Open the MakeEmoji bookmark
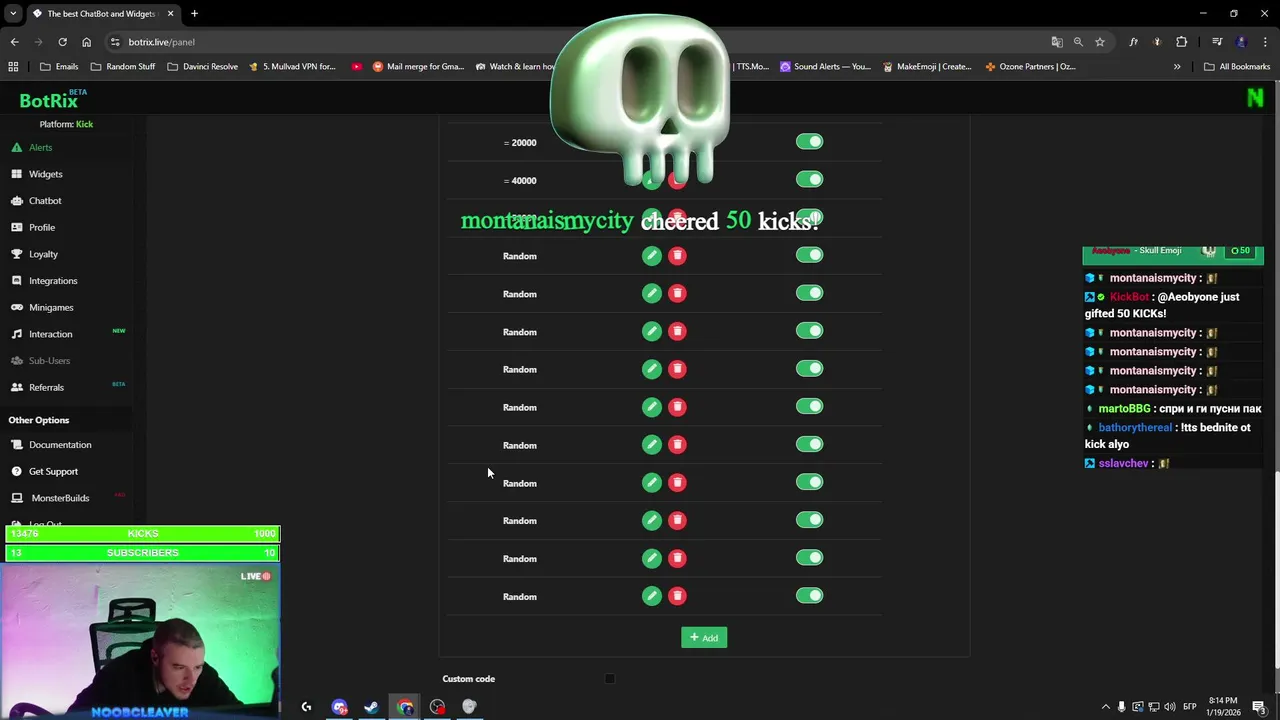The image size is (1280, 720). pos(926,67)
